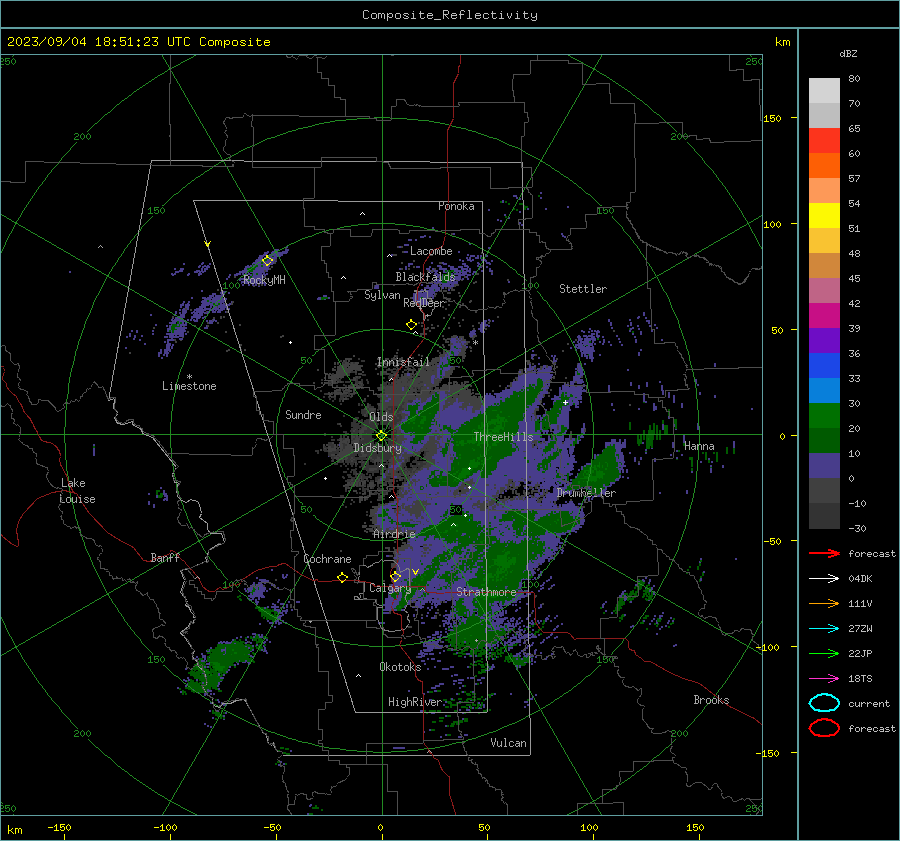Screen dimensions: 900x841
Task: Click the 36 dBZ purple swatch
Action: click(x=824, y=340)
